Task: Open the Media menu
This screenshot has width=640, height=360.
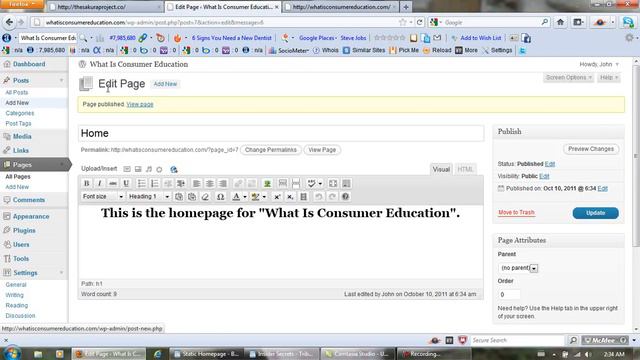Action: pos(22,136)
